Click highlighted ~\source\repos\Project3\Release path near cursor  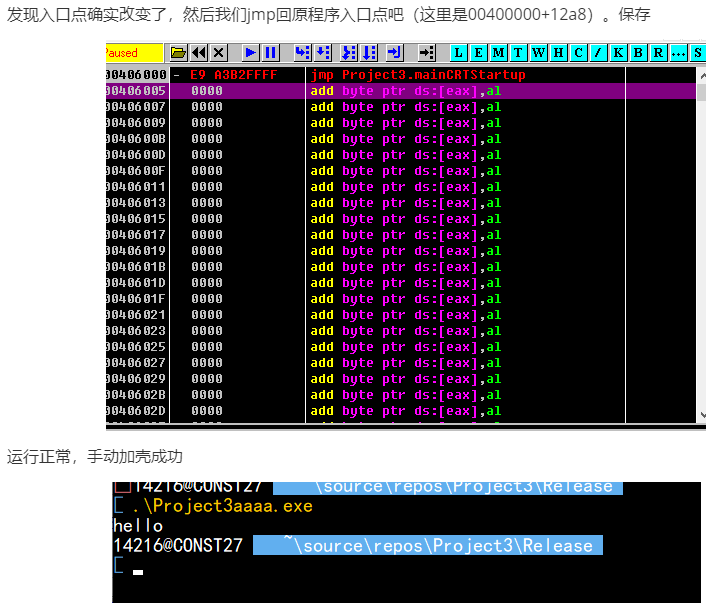[x=428, y=545]
